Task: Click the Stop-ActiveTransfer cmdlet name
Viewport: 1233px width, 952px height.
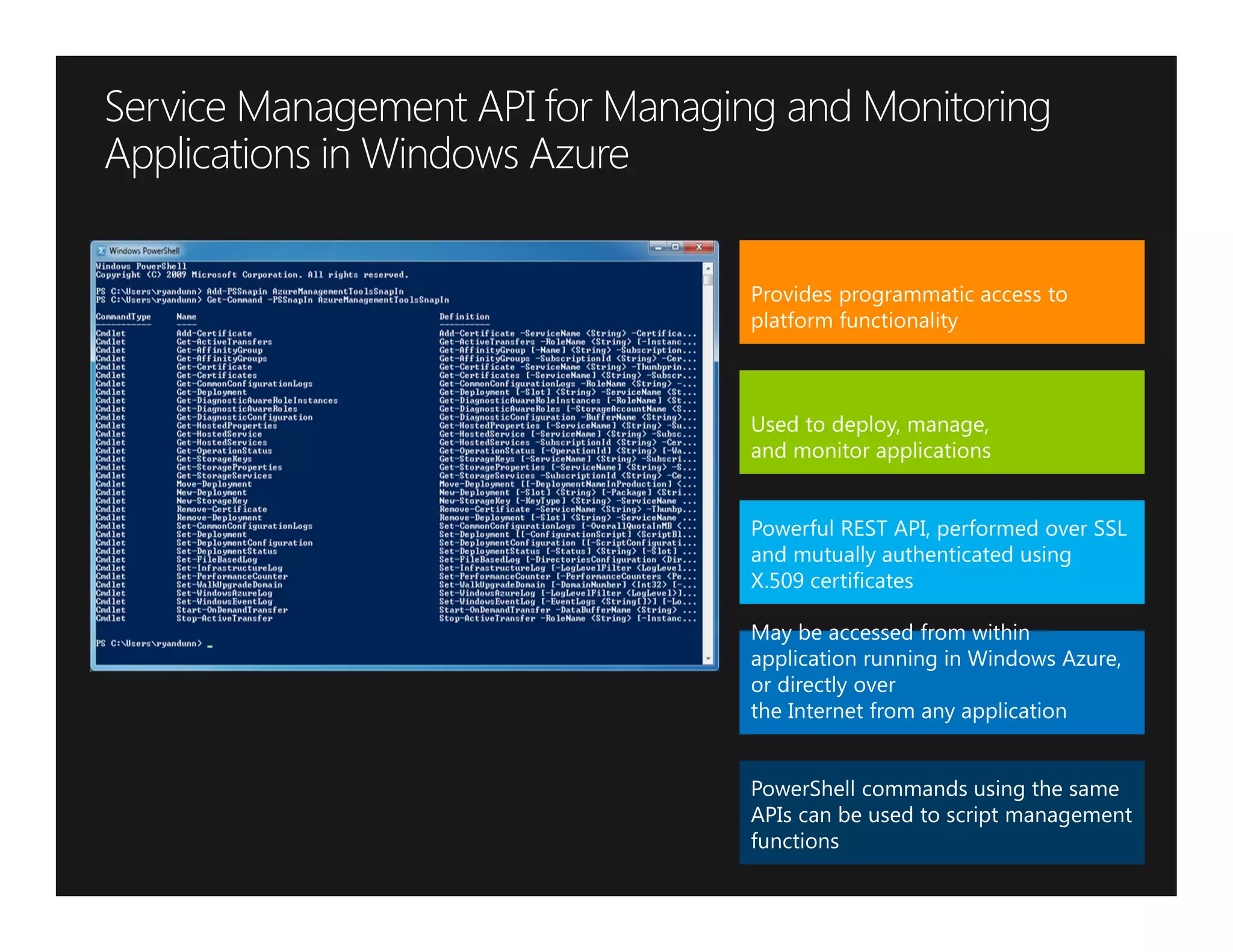Action: (x=224, y=618)
